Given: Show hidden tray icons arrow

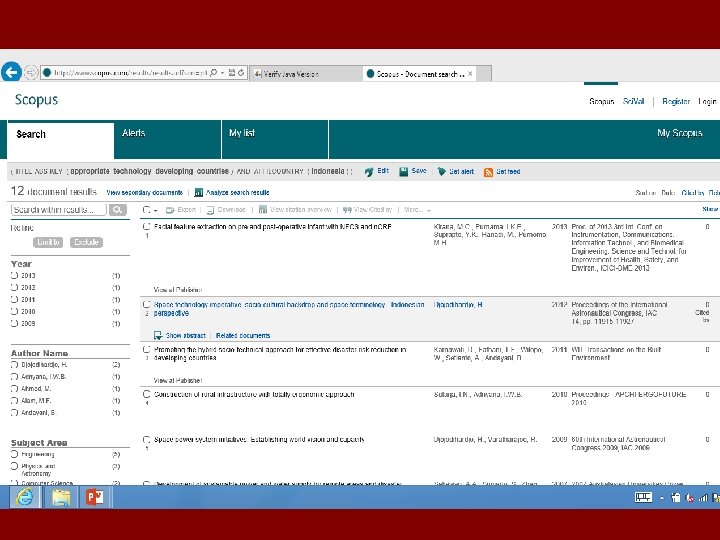Looking at the screenshot, I should click(662, 498).
